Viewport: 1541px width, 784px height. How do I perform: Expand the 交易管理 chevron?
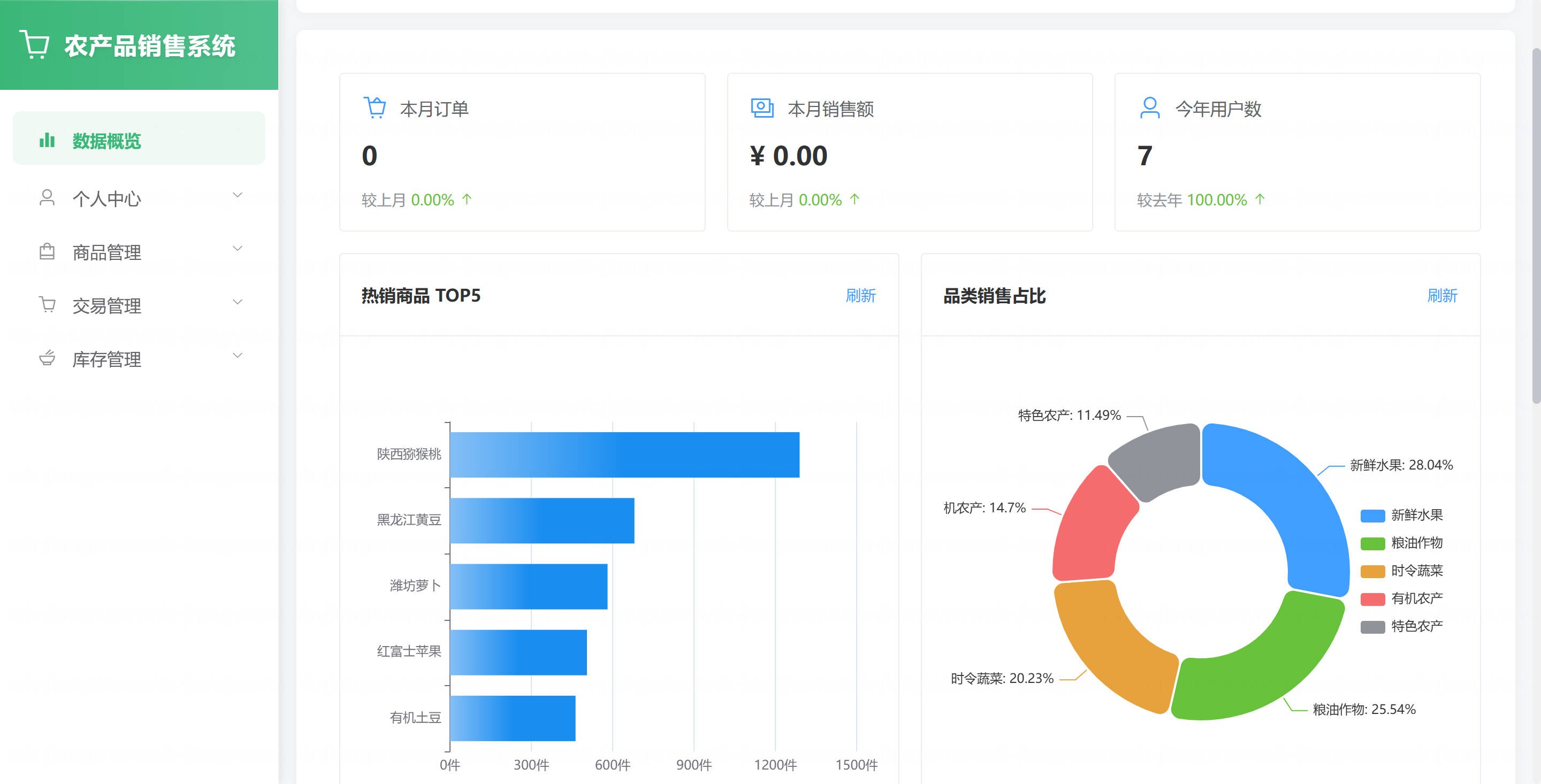click(x=238, y=302)
